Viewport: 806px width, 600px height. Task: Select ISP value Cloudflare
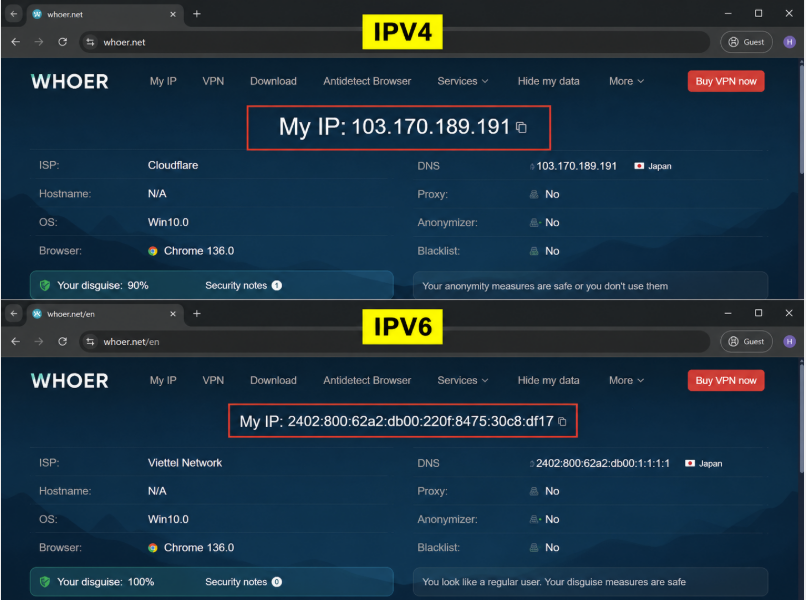click(173, 165)
